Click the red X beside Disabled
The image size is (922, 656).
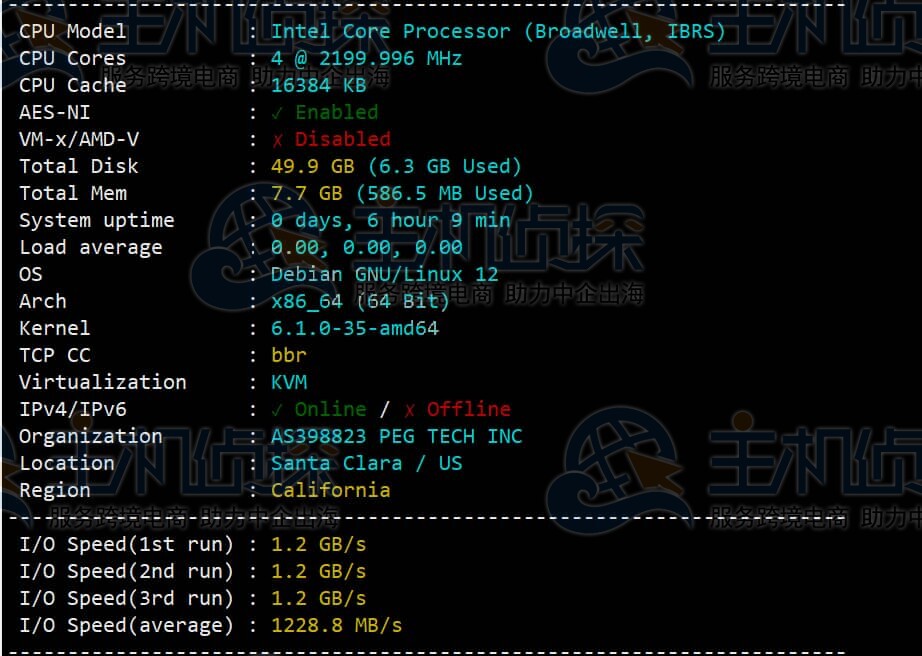coord(277,140)
